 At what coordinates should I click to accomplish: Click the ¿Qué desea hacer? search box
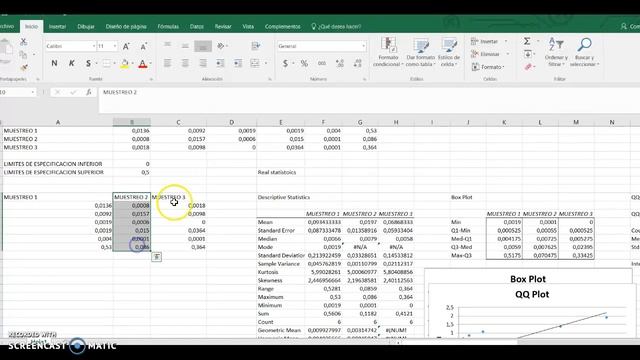click(x=336, y=27)
